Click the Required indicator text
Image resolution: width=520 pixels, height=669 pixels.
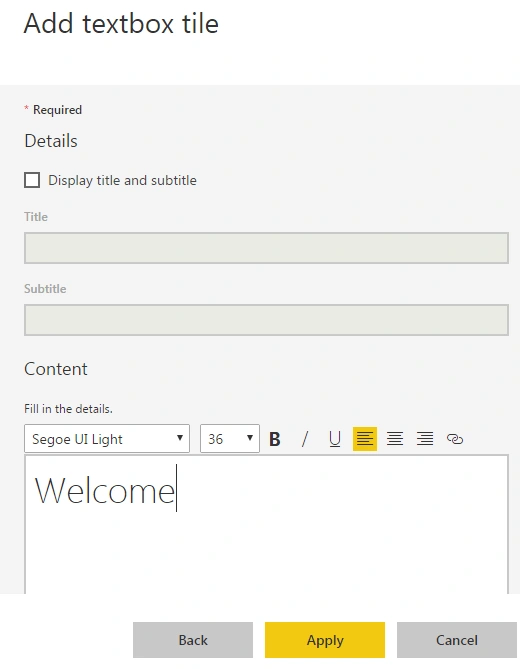point(57,110)
